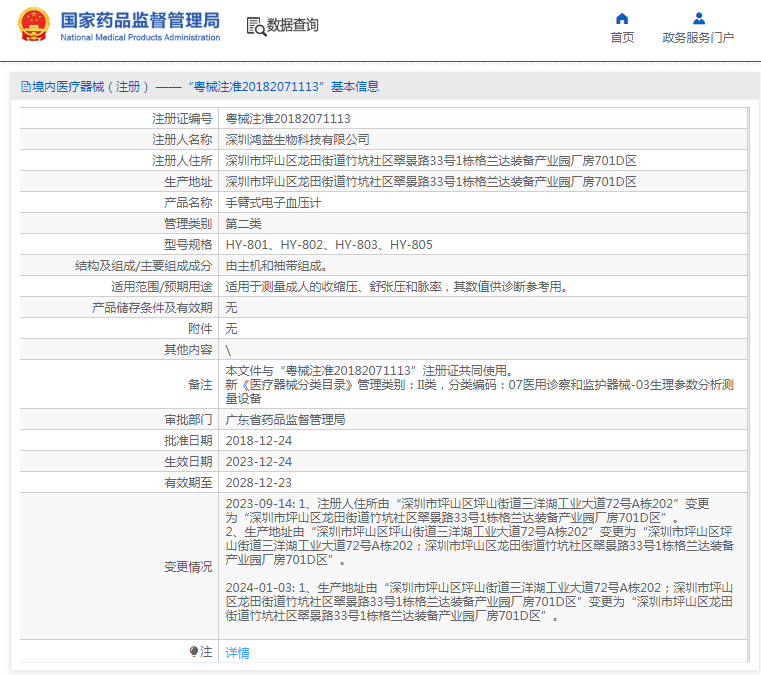The height and width of the screenshot is (675, 761).
Task: Click the 首页 home icon
Action: pos(622,19)
